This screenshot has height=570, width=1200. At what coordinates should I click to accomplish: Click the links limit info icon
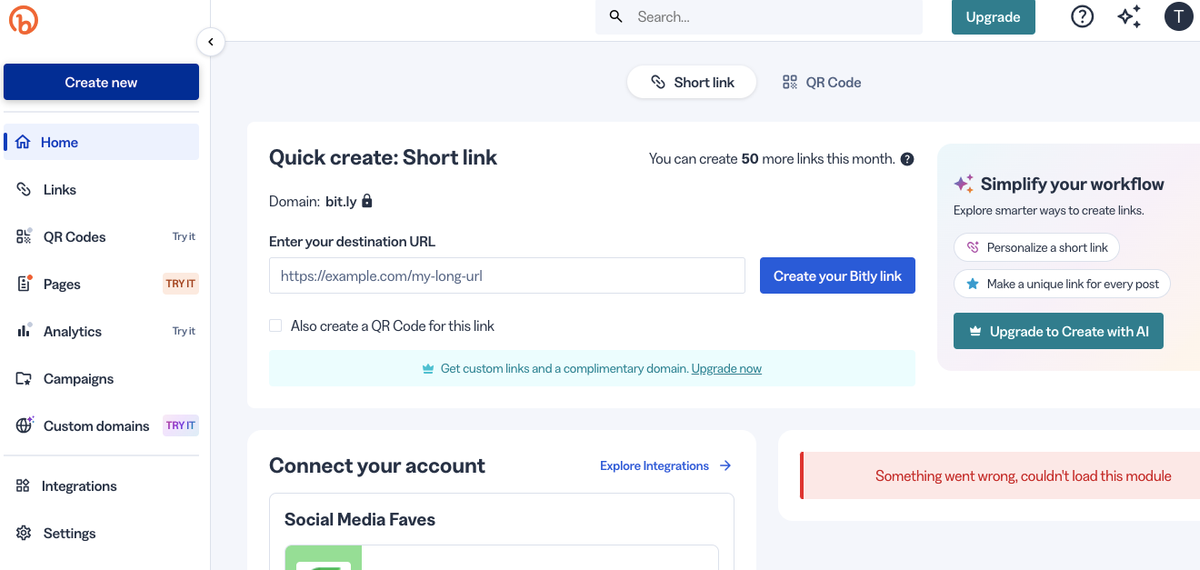(x=907, y=159)
